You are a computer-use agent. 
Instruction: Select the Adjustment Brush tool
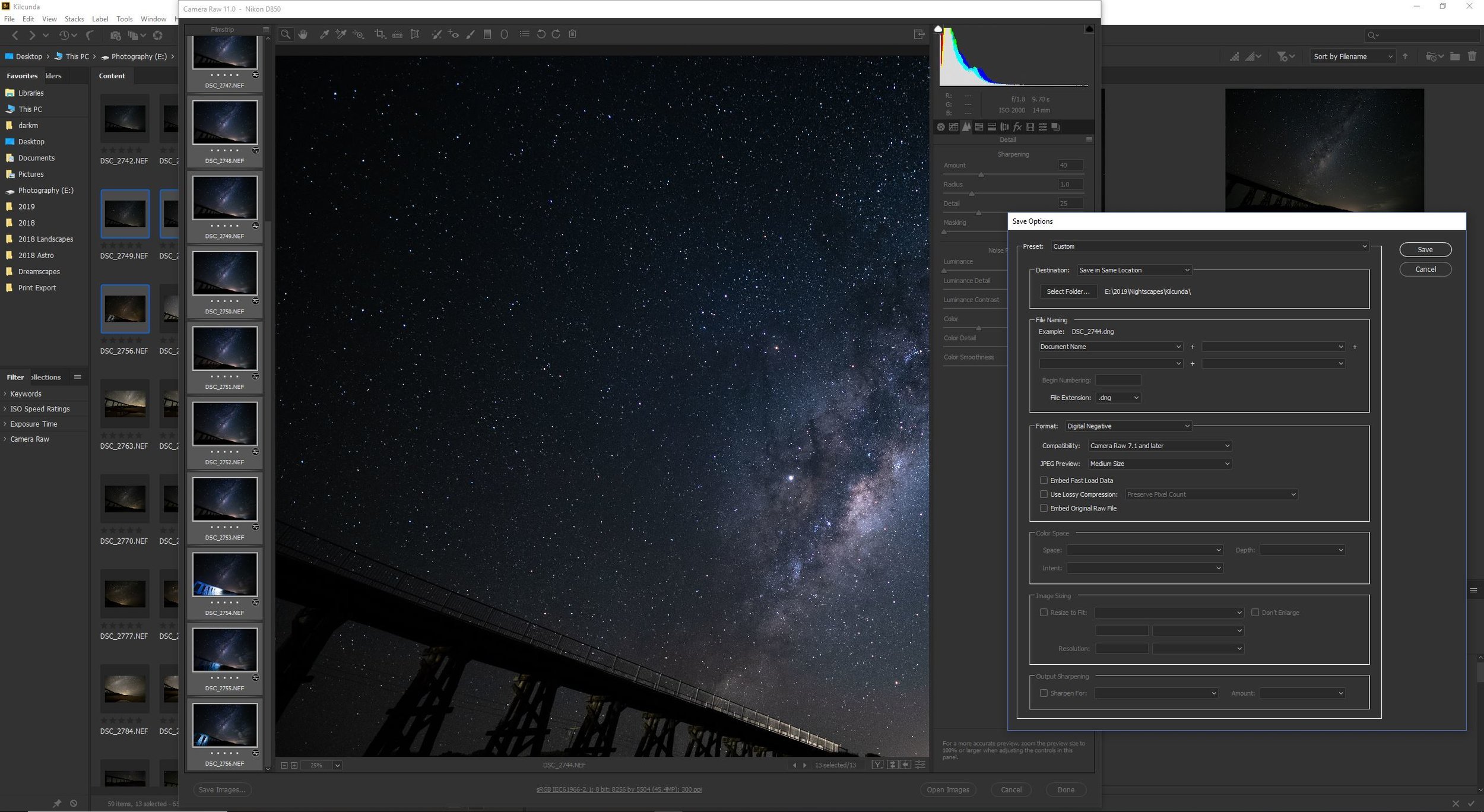coord(470,34)
